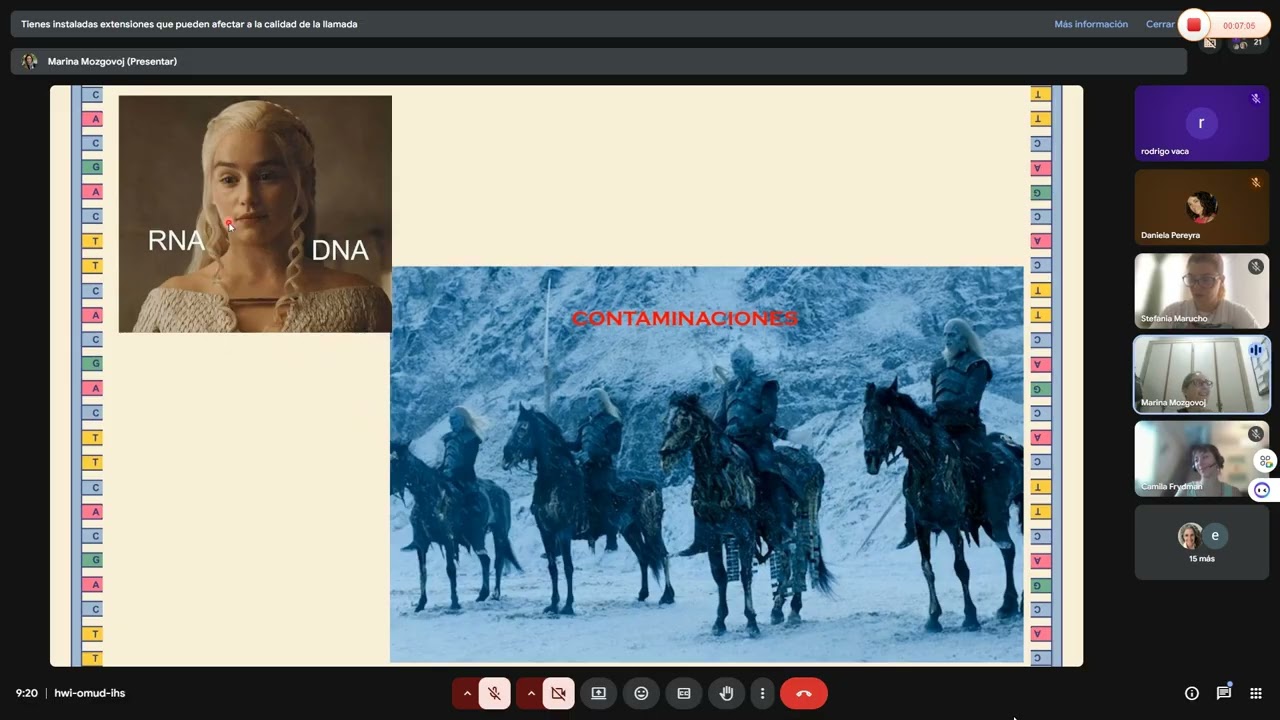Open the activities grid icon
Screen dimensions: 1280x720
coord(1256,693)
